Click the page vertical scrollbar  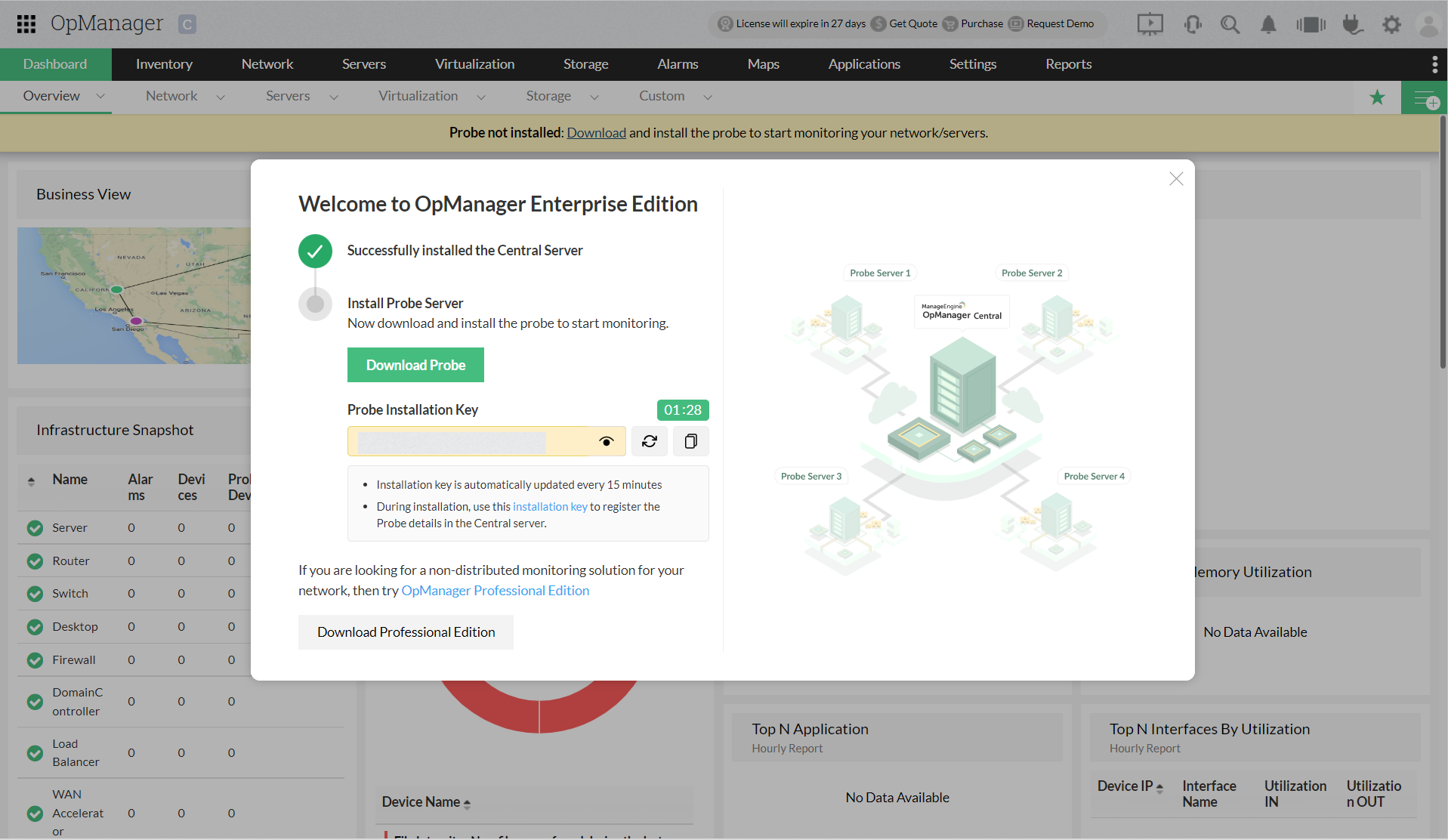pyautogui.click(x=1443, y=242)
